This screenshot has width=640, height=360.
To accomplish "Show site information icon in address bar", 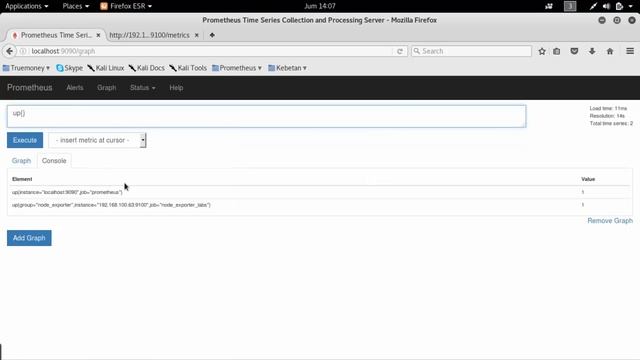I will [23, 51].
